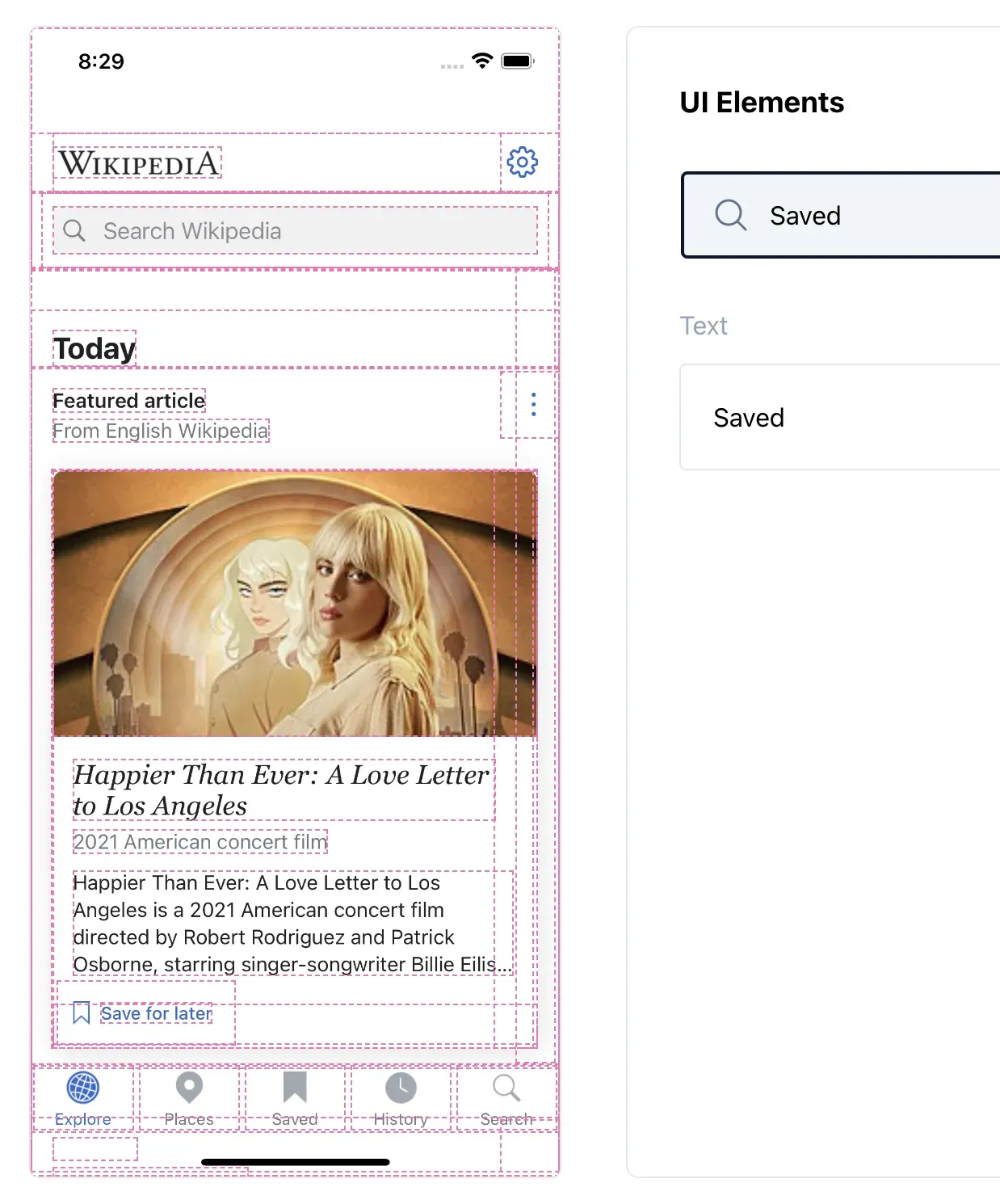
Task: Tap the Search magnifier tab icon
Action: [506, 1088]
